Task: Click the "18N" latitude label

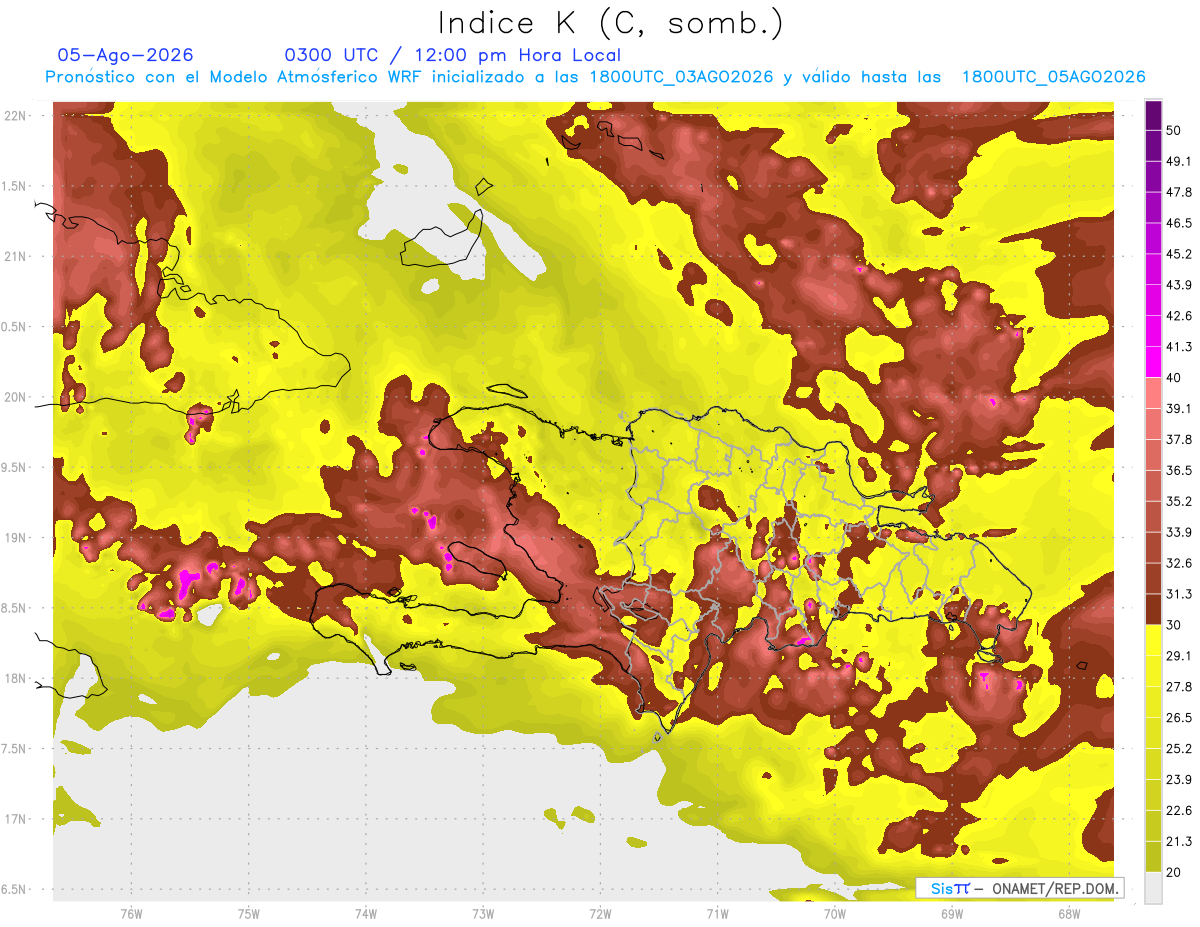Action: tap(14, 678)
